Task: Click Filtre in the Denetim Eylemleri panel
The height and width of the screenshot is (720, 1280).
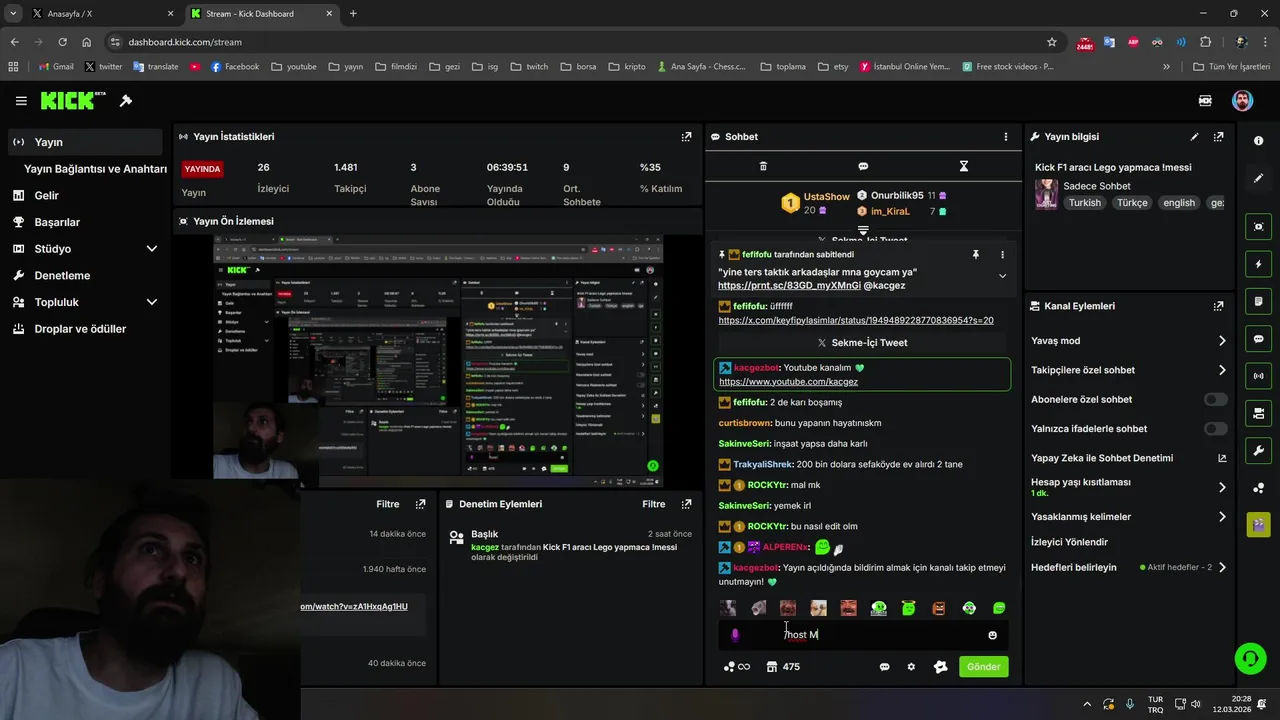Action: (654, 504)
